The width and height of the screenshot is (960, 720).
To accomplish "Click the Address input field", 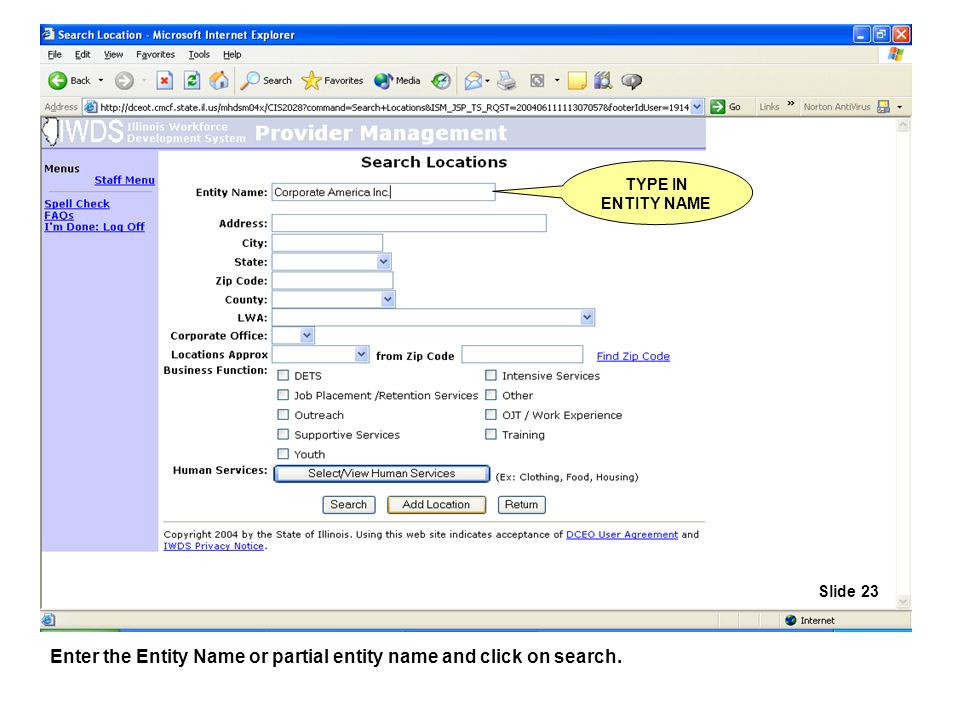I will pos(409,223).
